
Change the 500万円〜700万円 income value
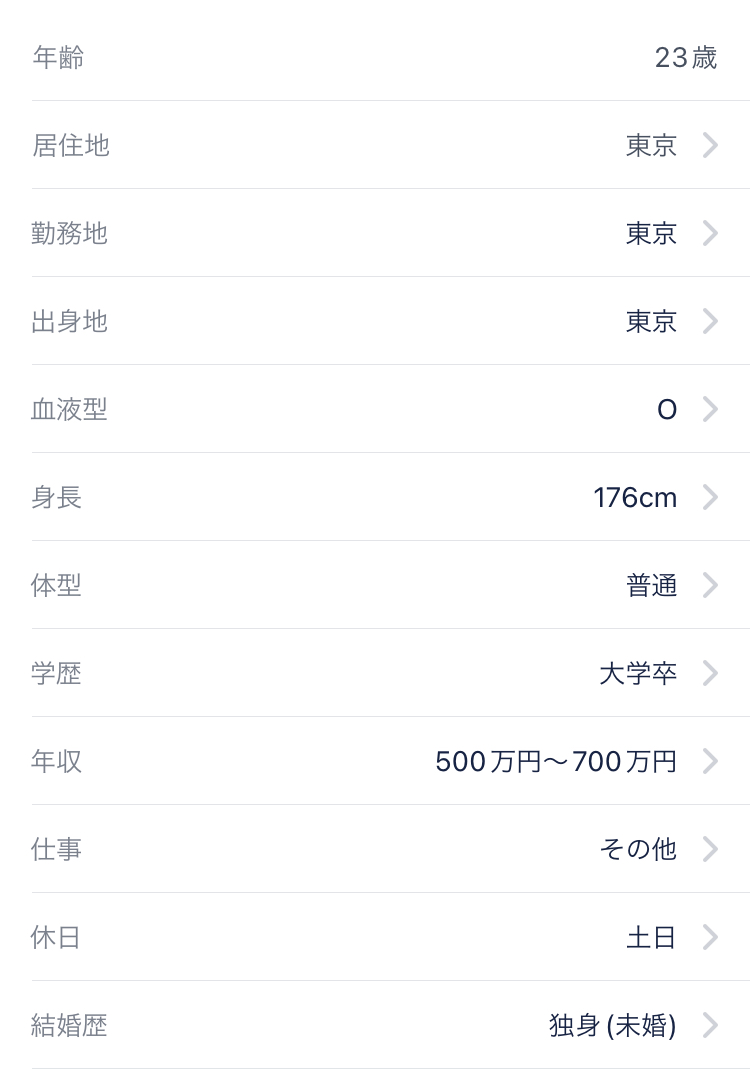coord(556,762)
